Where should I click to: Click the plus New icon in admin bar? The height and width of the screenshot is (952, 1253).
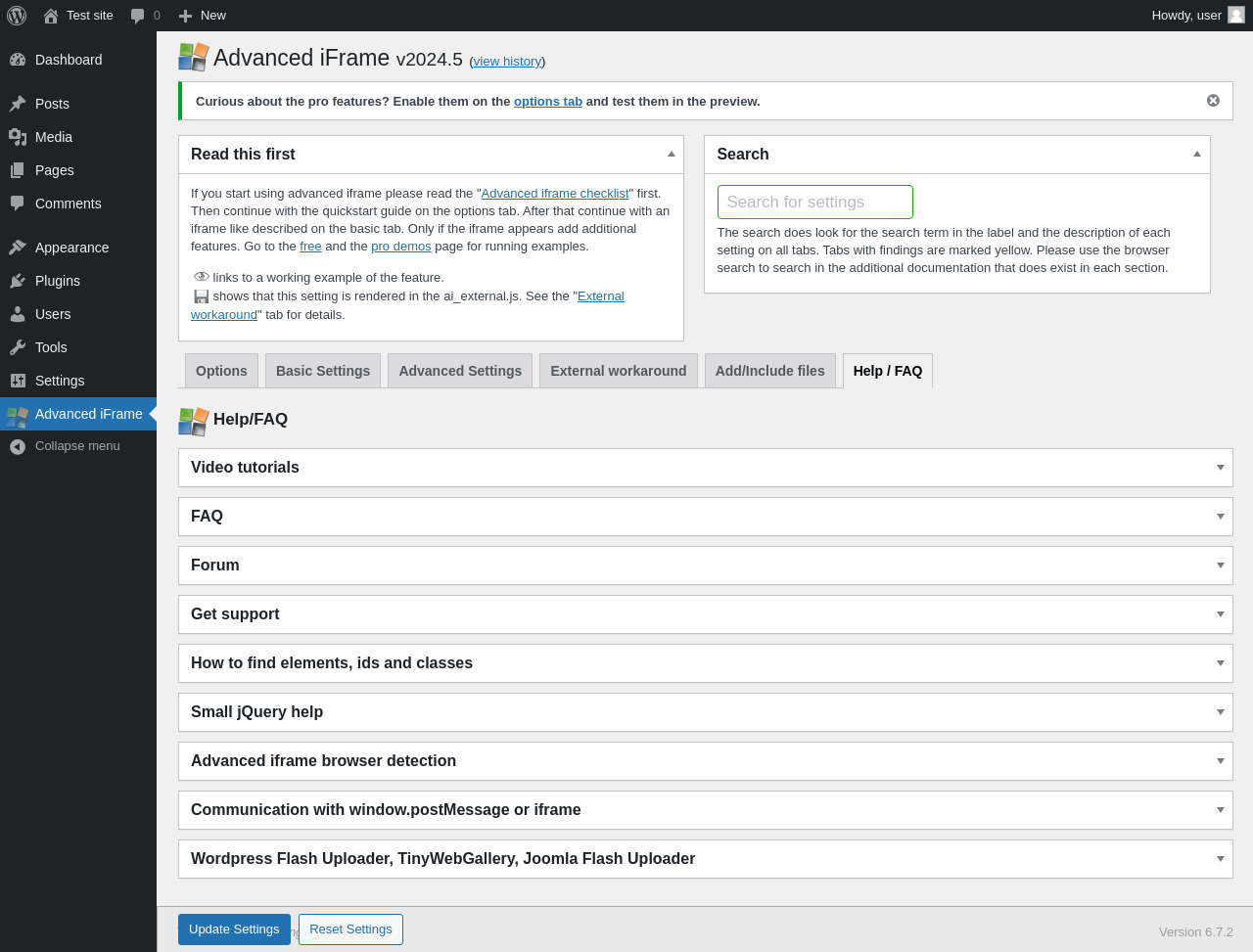click(185, 16)
